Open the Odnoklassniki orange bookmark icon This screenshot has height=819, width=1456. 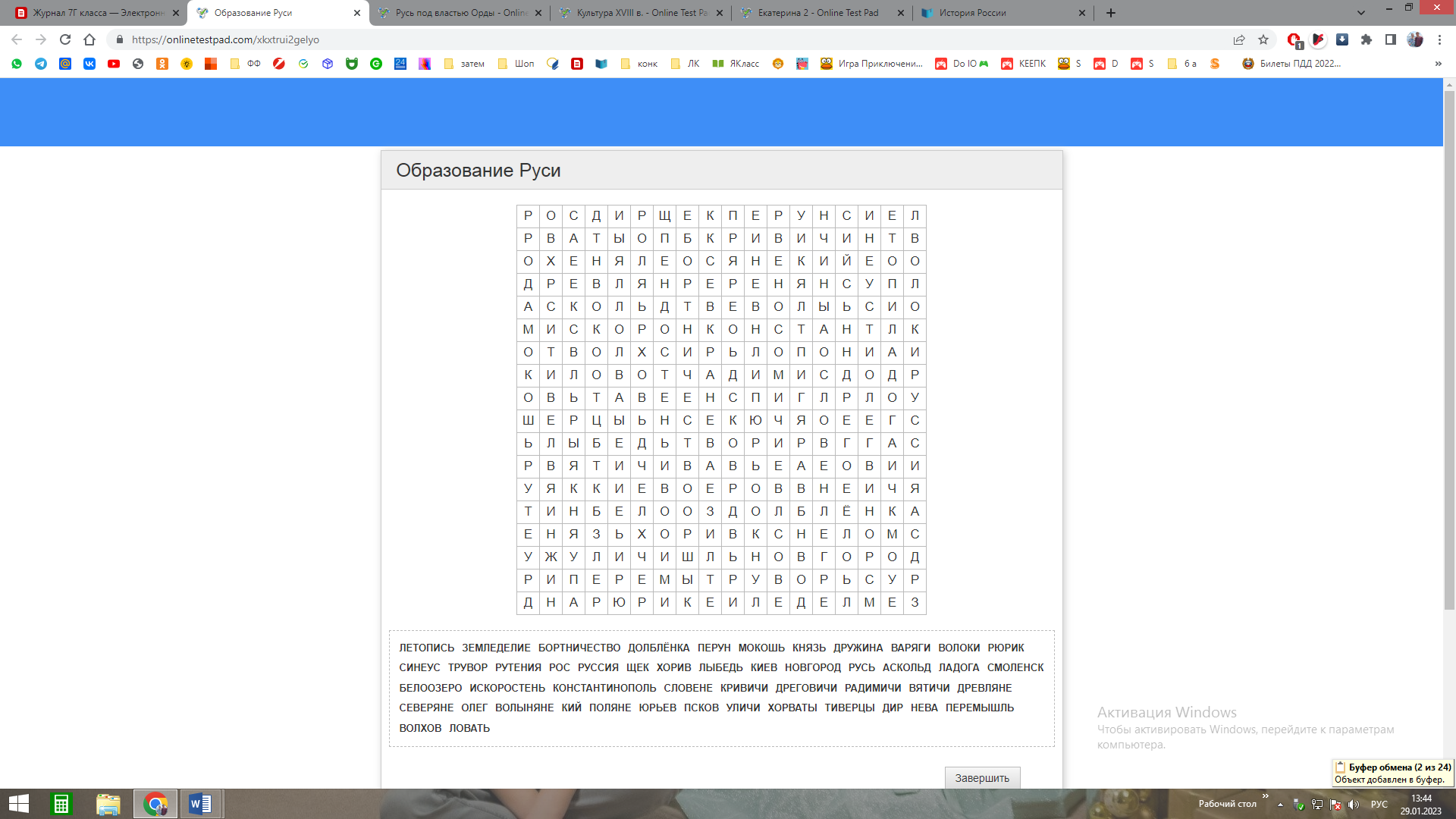[162, 64]
